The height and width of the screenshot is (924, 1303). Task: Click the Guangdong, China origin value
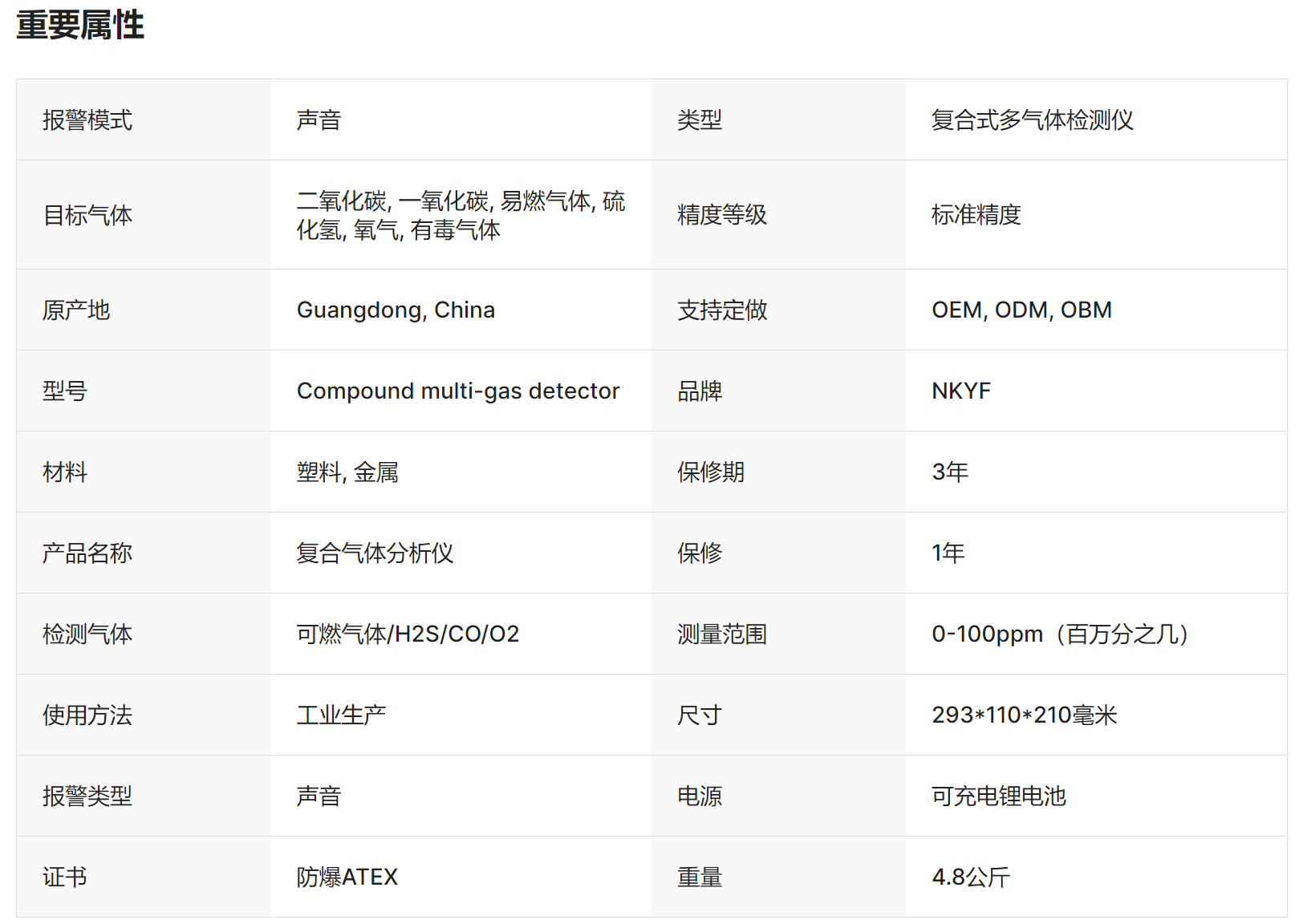(396, 310)
